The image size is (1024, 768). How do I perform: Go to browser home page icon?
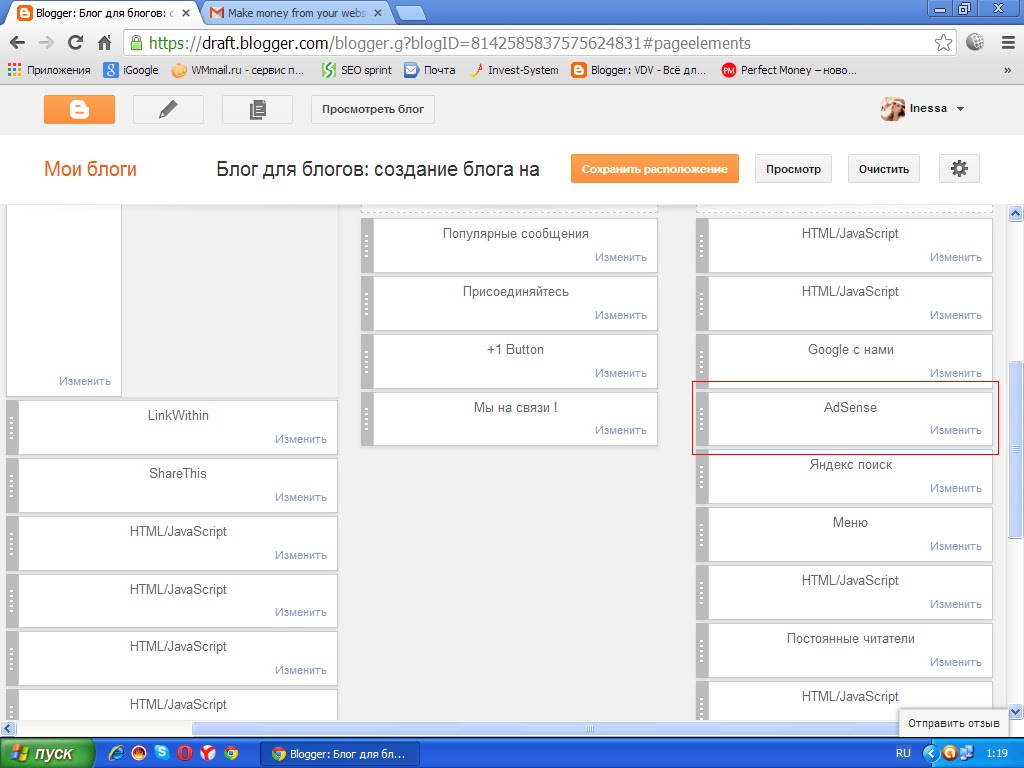pos(104,43)
